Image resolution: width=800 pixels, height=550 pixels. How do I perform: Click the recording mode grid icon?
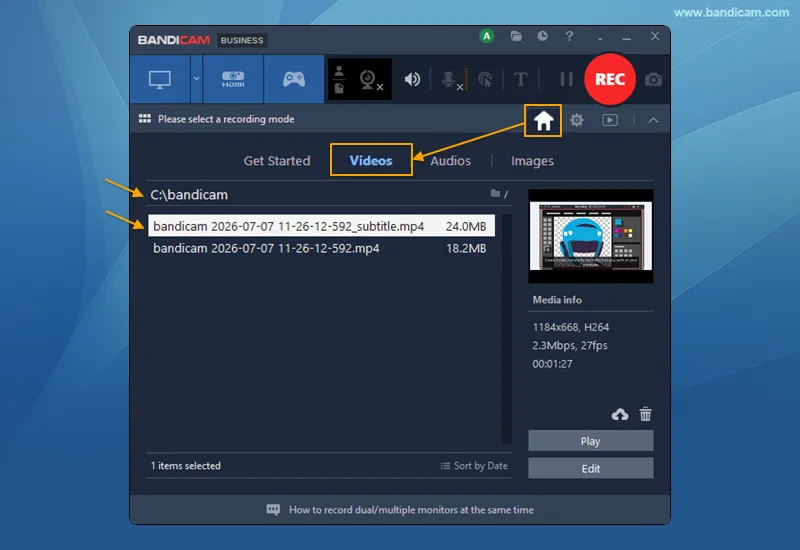144,119
